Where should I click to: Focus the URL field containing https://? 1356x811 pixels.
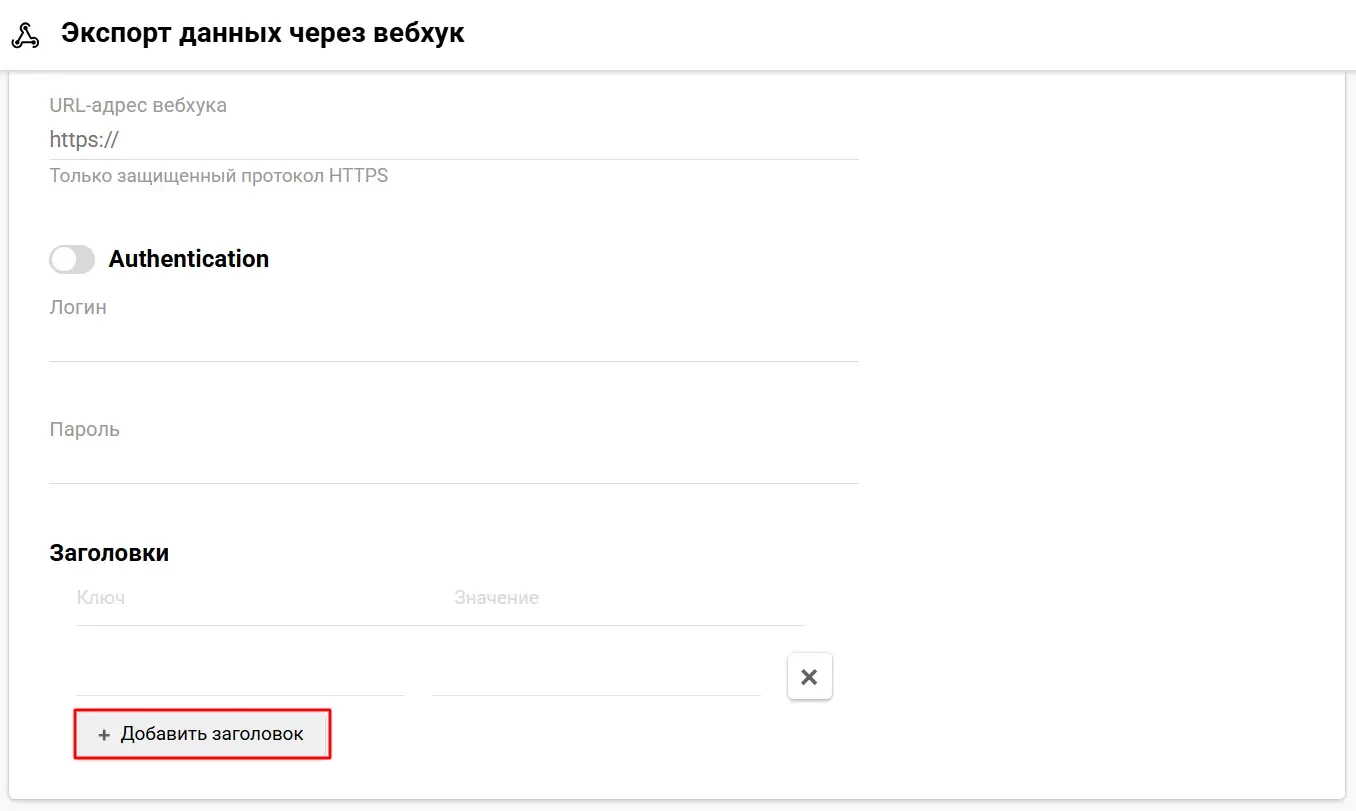tap(453, 140)
